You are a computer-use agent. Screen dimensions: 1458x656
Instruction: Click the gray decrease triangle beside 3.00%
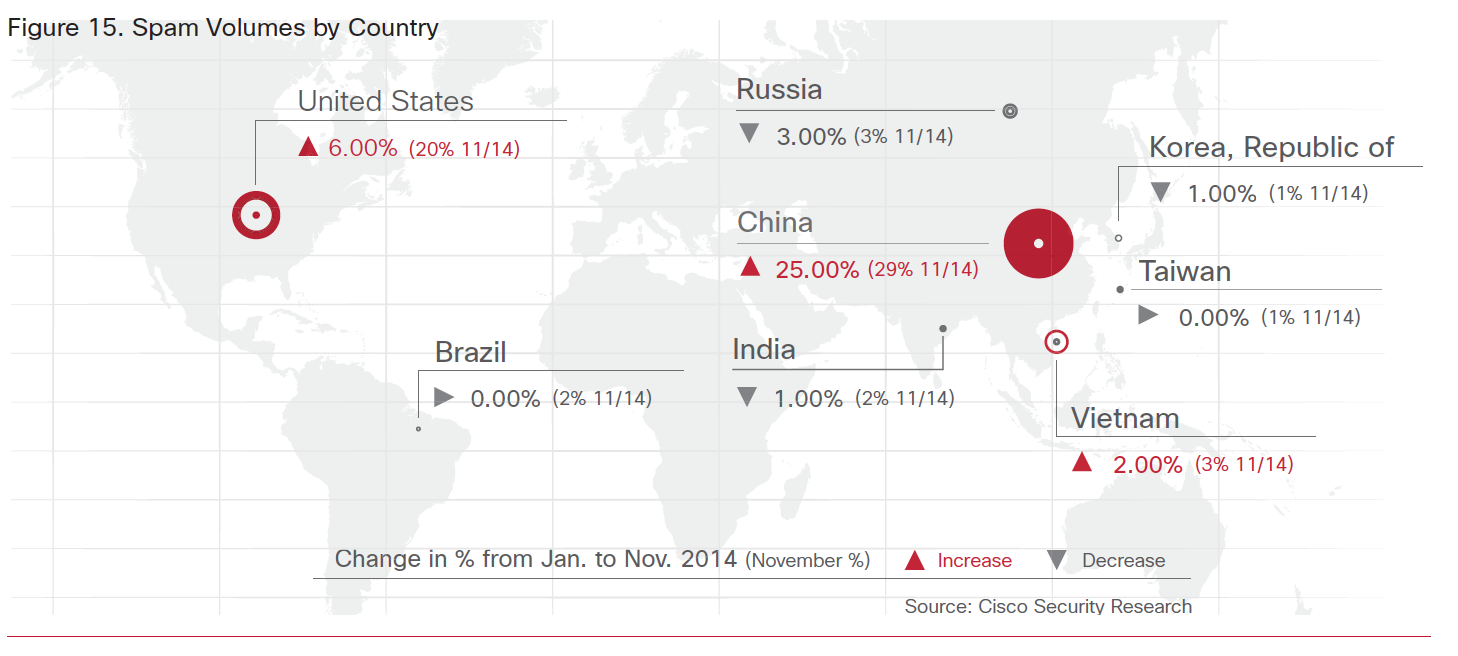(748, 134)
